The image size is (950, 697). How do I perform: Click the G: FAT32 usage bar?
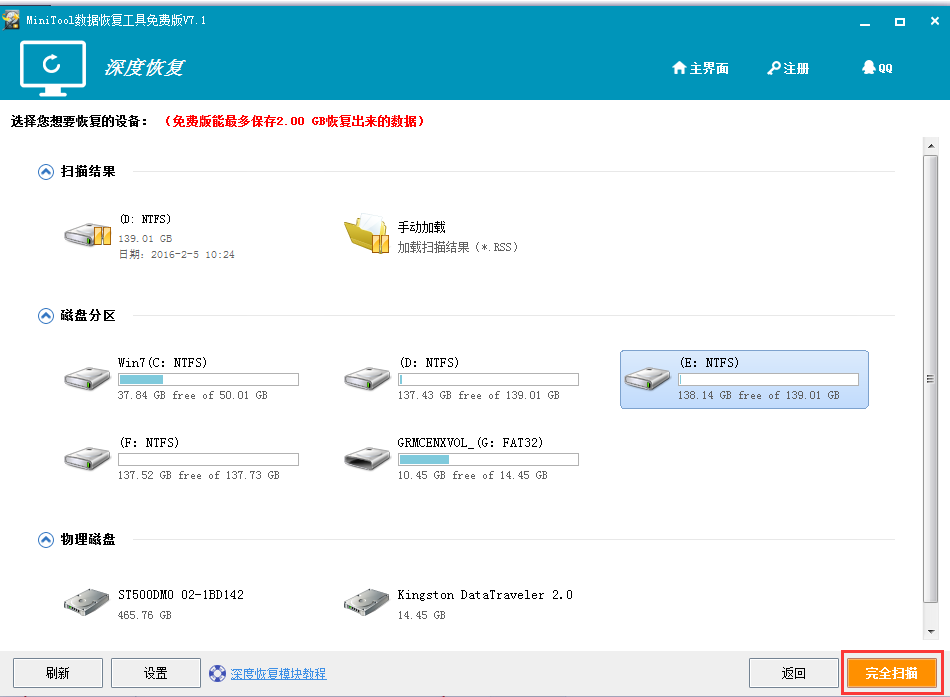pyautogui.click(x=488, y=459)
